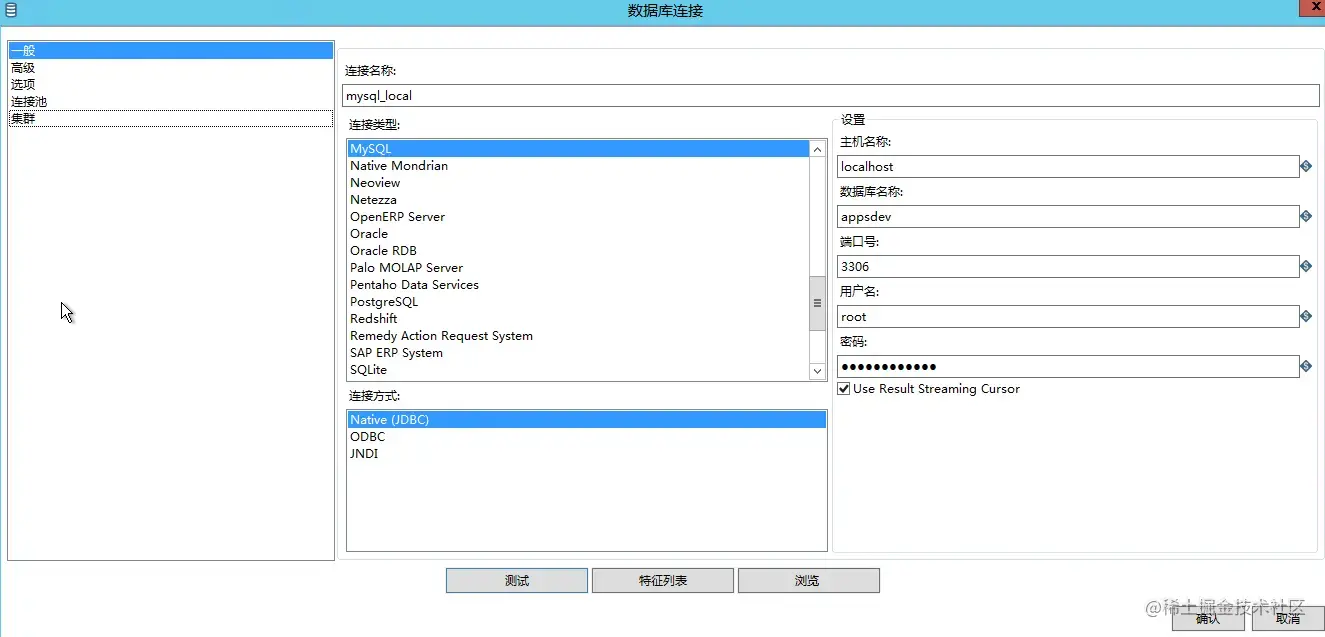Click the connection type list scrollbar thumb
The image size is (1325, 637).
click(x=817, y=303)
